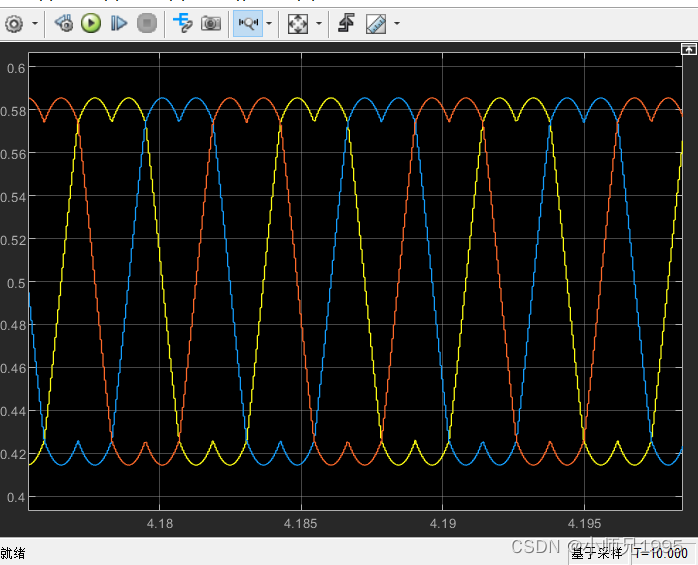Run the simulation with the green play button

pos(91,23)
